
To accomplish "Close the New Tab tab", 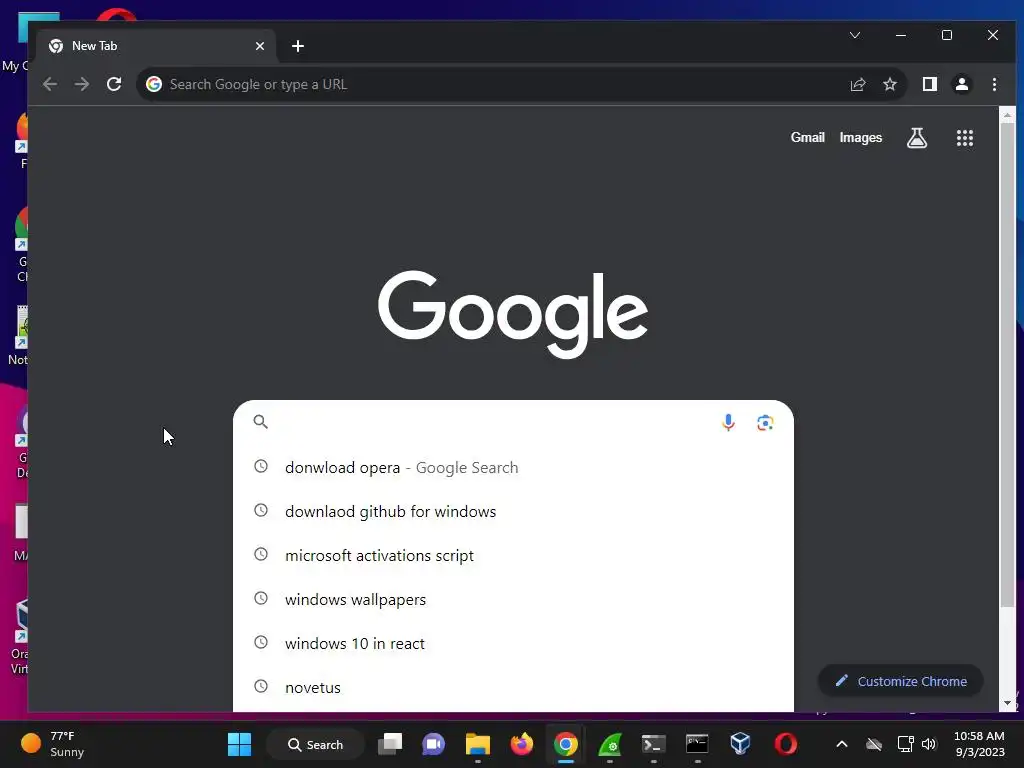I will (x=260, y=46).
